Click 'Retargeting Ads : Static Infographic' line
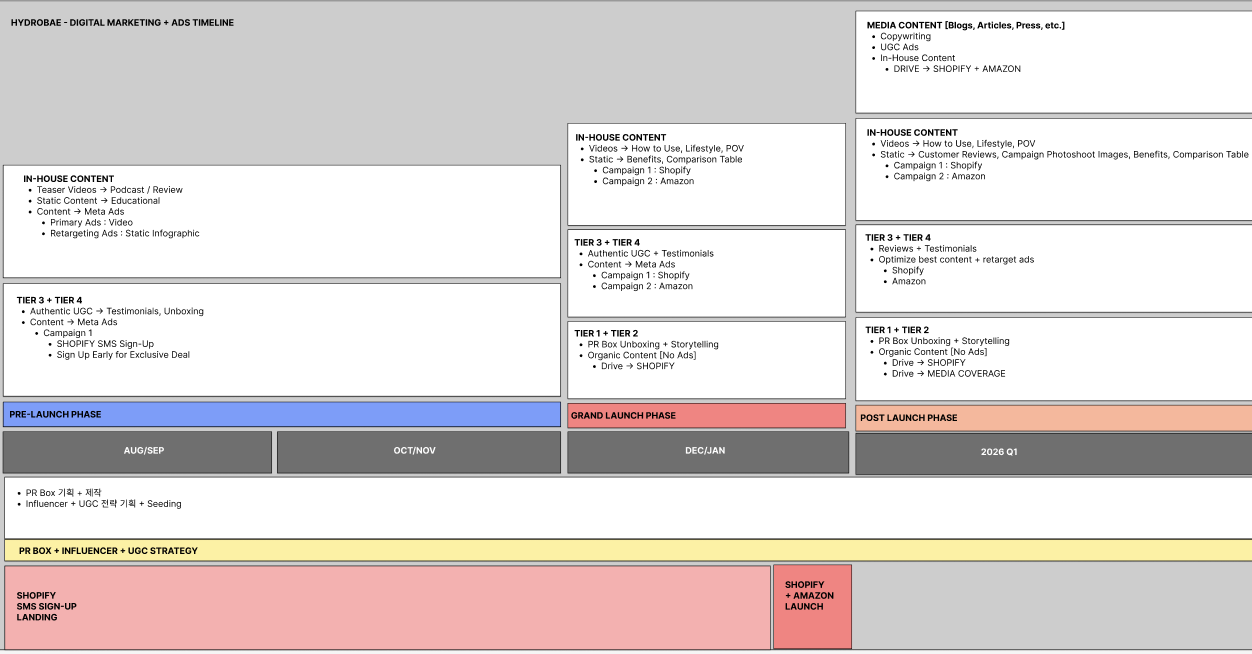The image size is (1252, 654). pos(124,234)
